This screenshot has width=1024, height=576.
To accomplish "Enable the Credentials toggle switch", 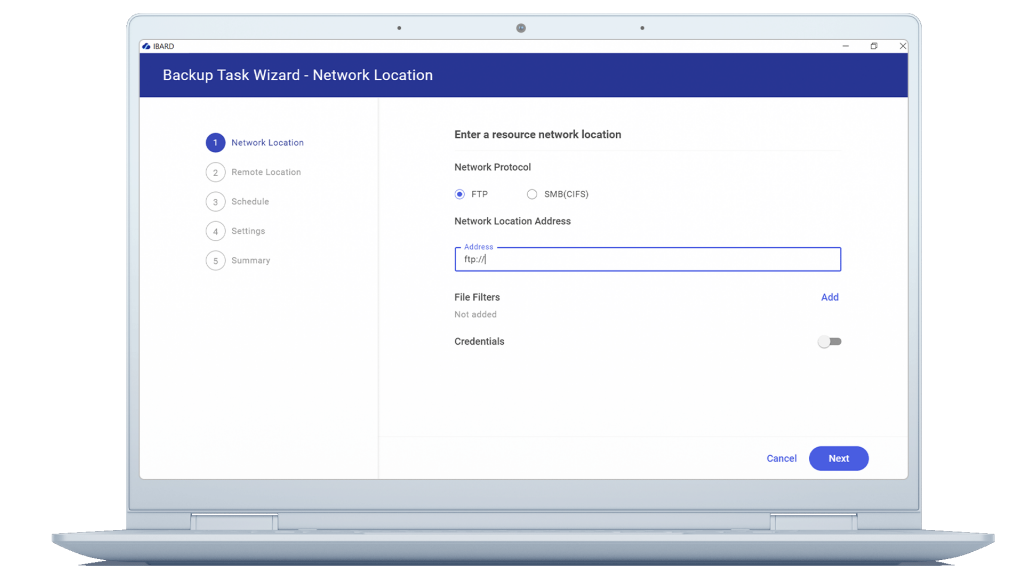I will coord(829,342).
